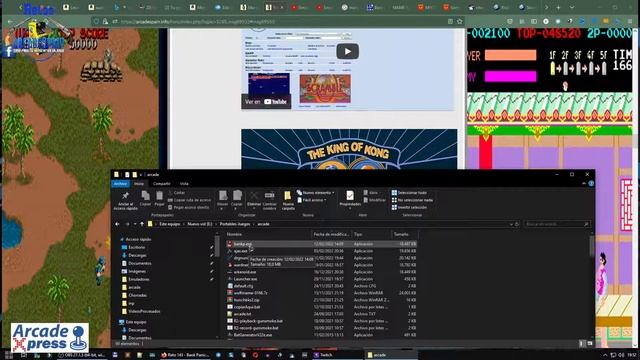Screen dimensions: 640x360
Task: Click 'Portables Juegos' in breadcrumb
Action: tap(236, 224)
